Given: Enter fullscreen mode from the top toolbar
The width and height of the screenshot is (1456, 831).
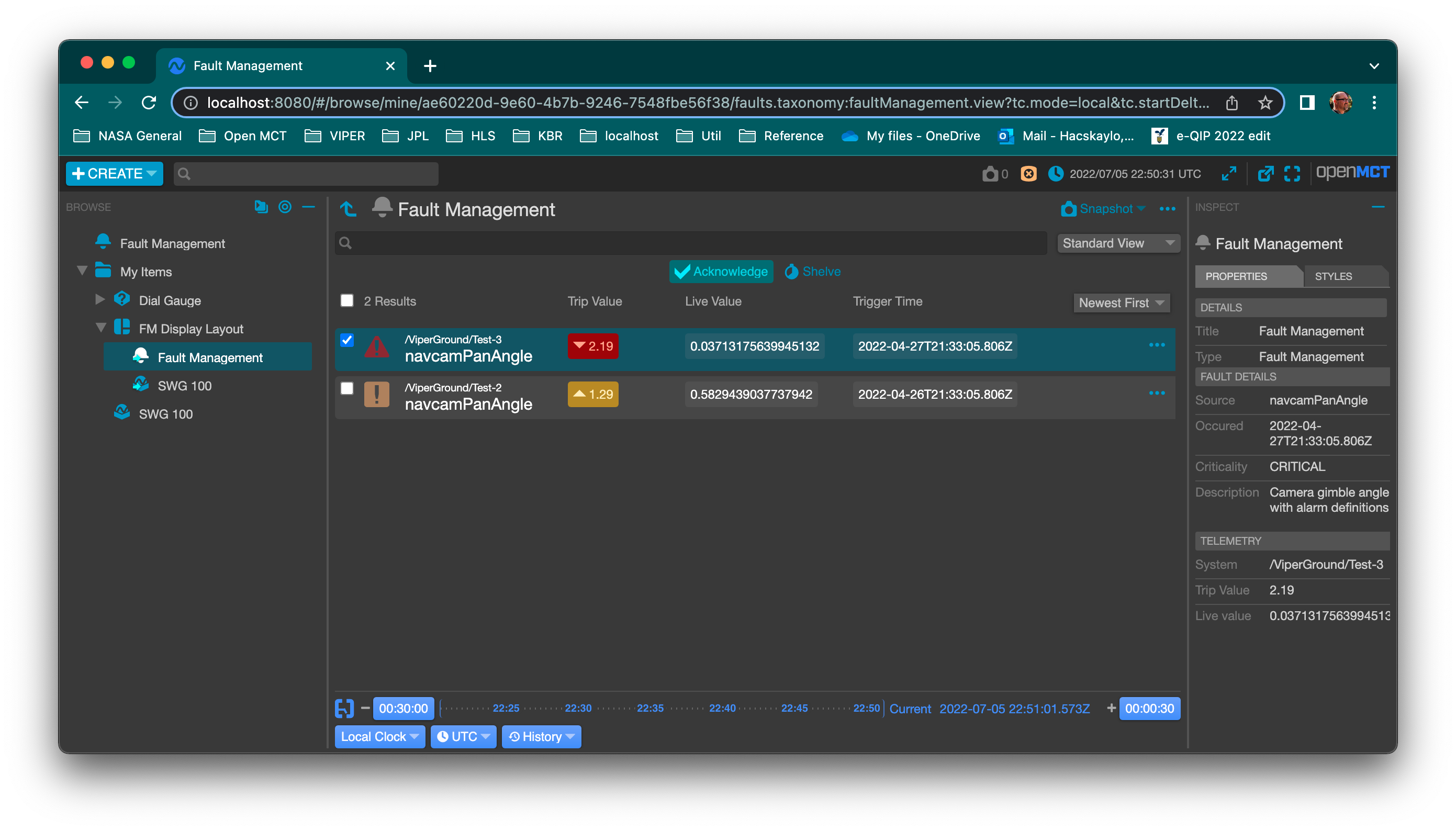Looking at the screenshot, I should (1292, 174).
